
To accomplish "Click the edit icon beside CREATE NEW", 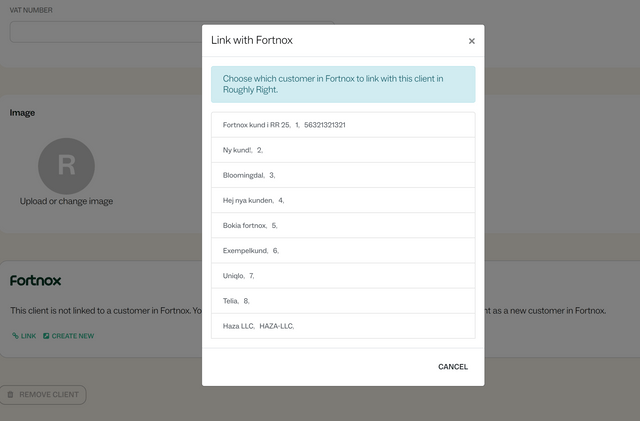I will point(46,336).
